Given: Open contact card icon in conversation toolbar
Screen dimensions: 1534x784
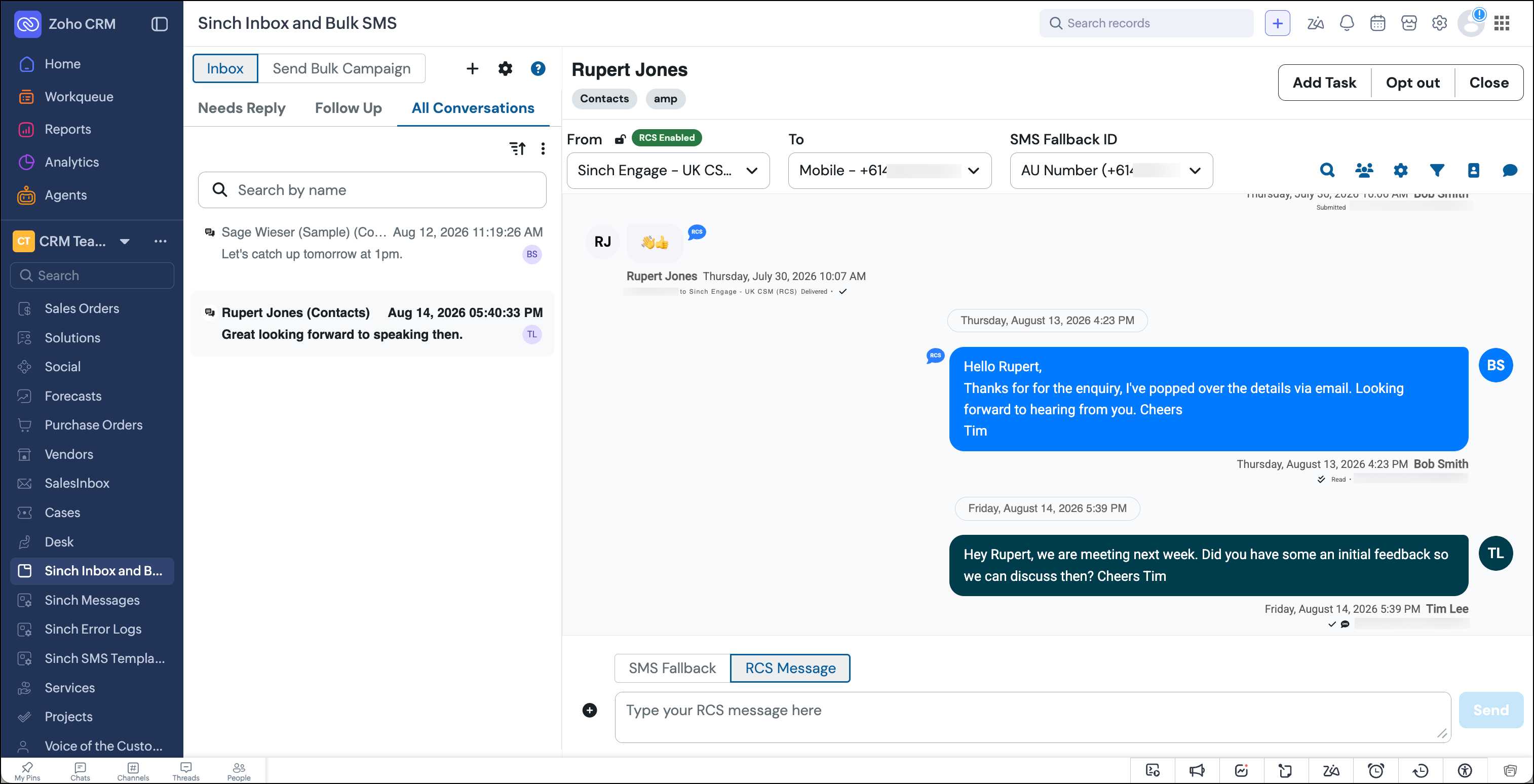Looking at the screenshot, I should 1473,170.
